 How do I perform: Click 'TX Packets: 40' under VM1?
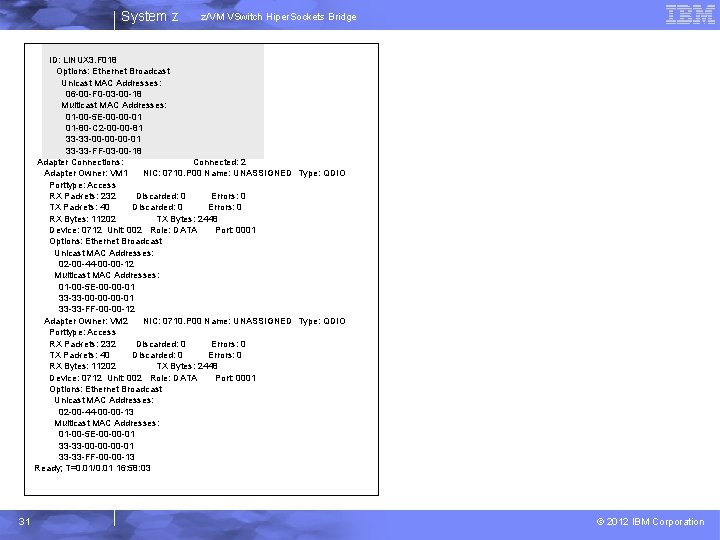coord(79,207)
